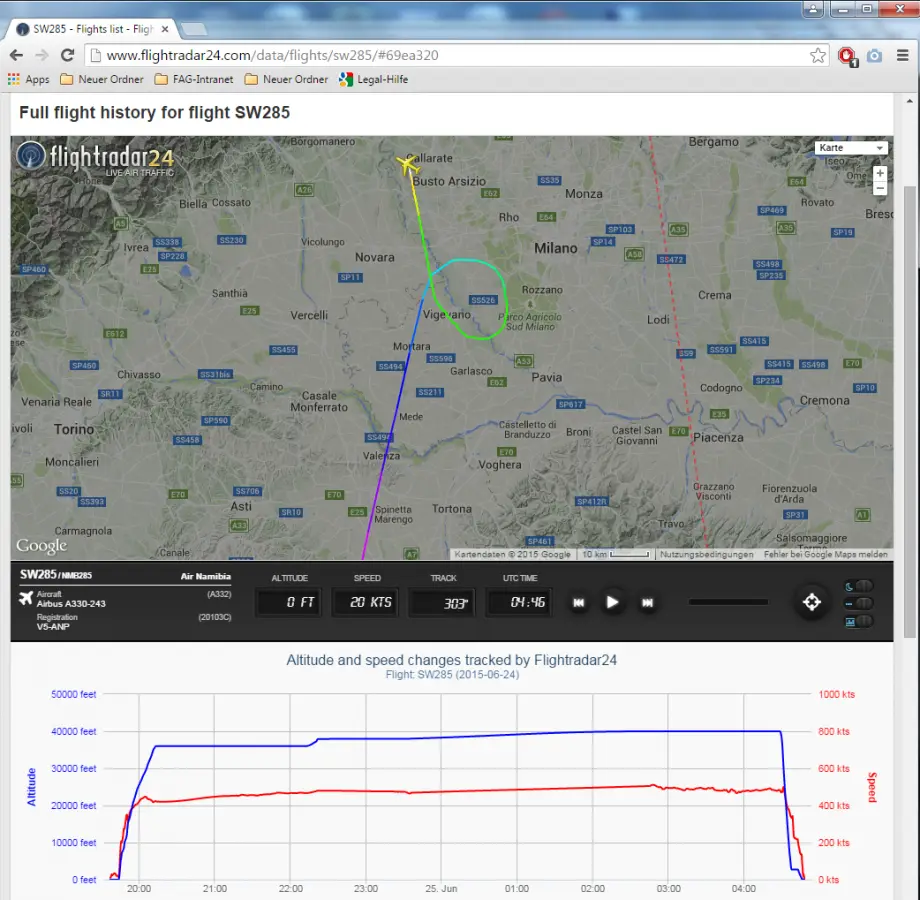The width and height of the screenshot is (920, 900).
Task: Click the Airbus A330-243 aircraft text
Action: 71,604
